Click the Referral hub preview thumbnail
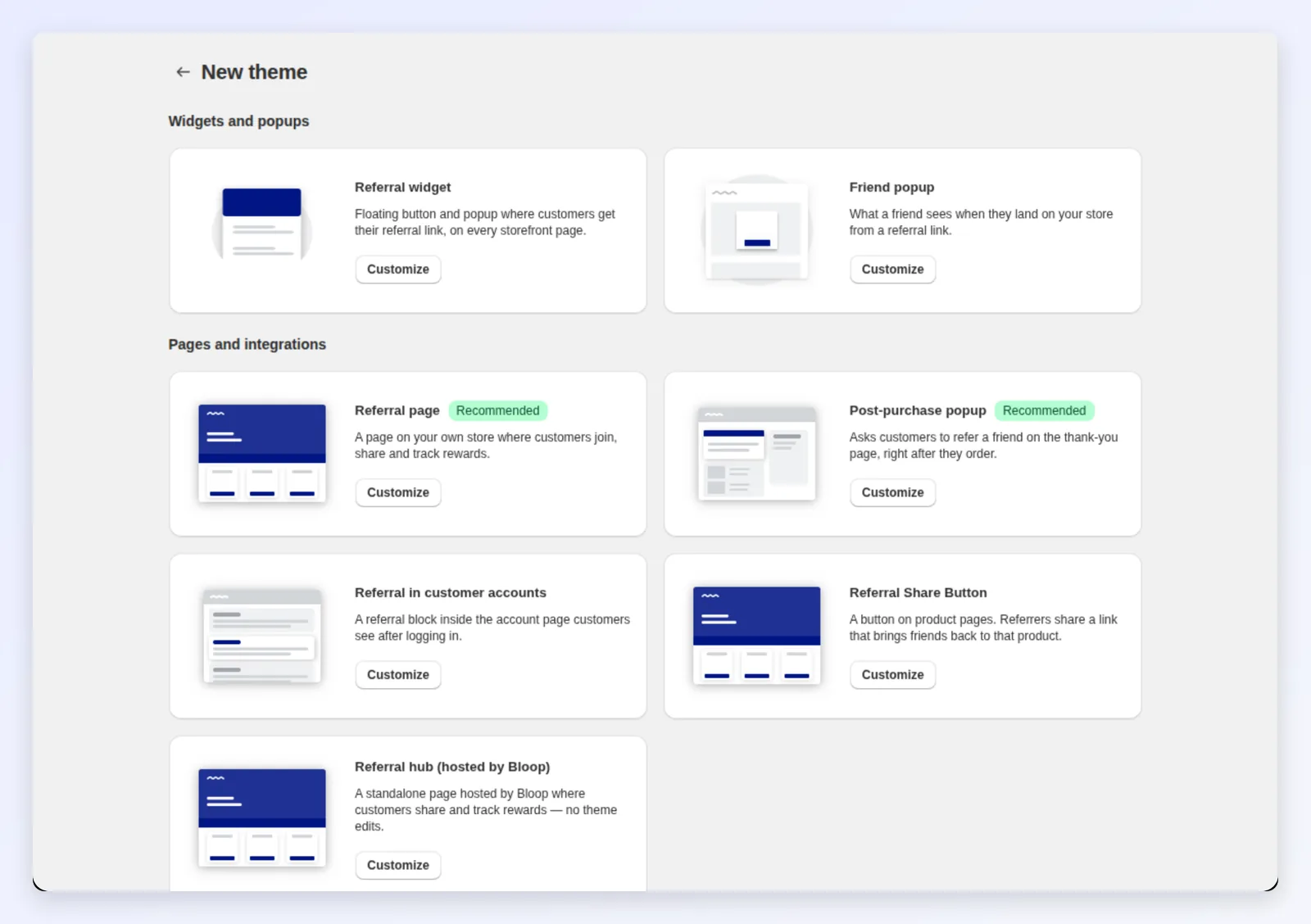Viewport: 1311px width, 924px height. tap(262, 818)
